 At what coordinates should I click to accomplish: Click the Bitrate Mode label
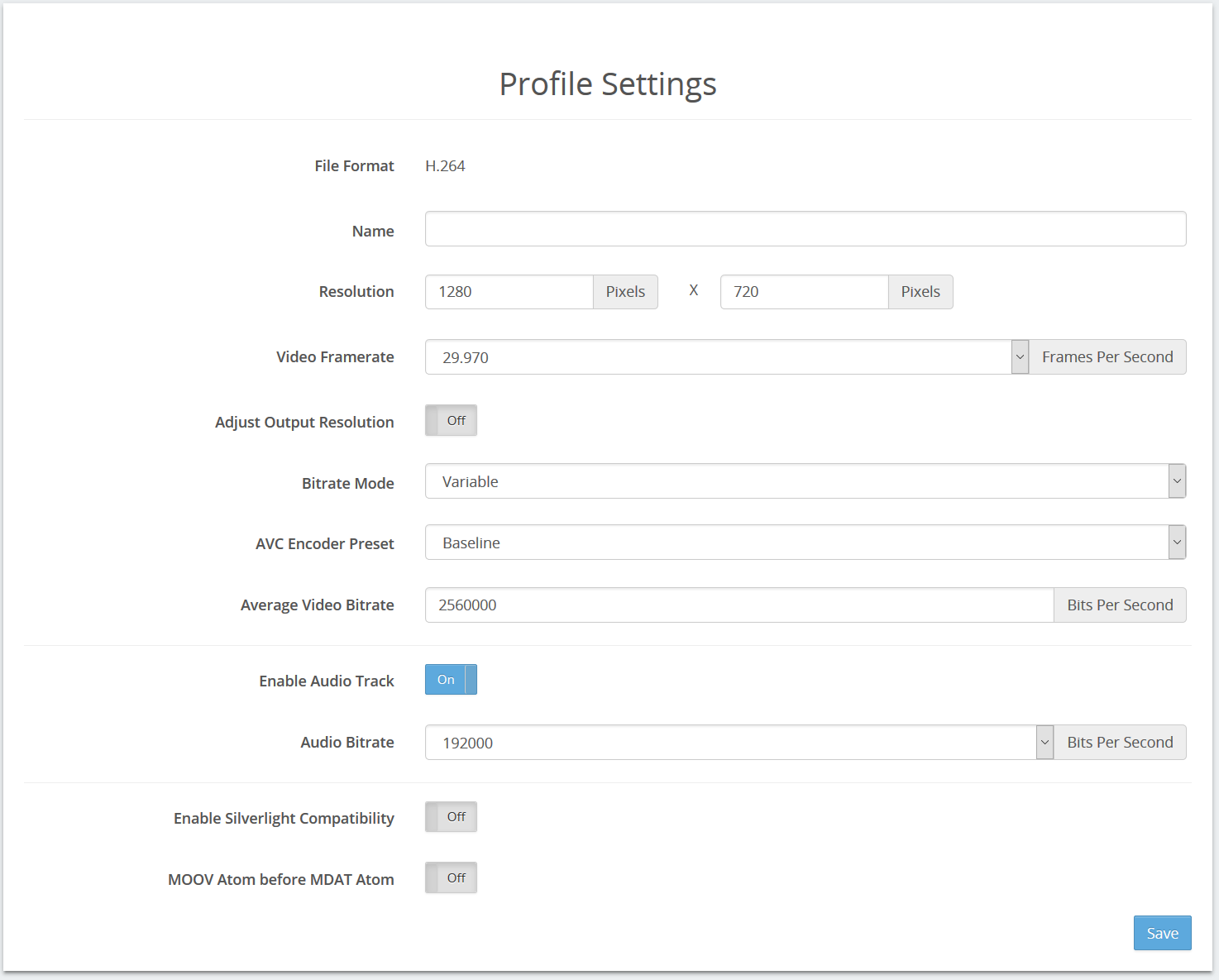pos(347,484)
